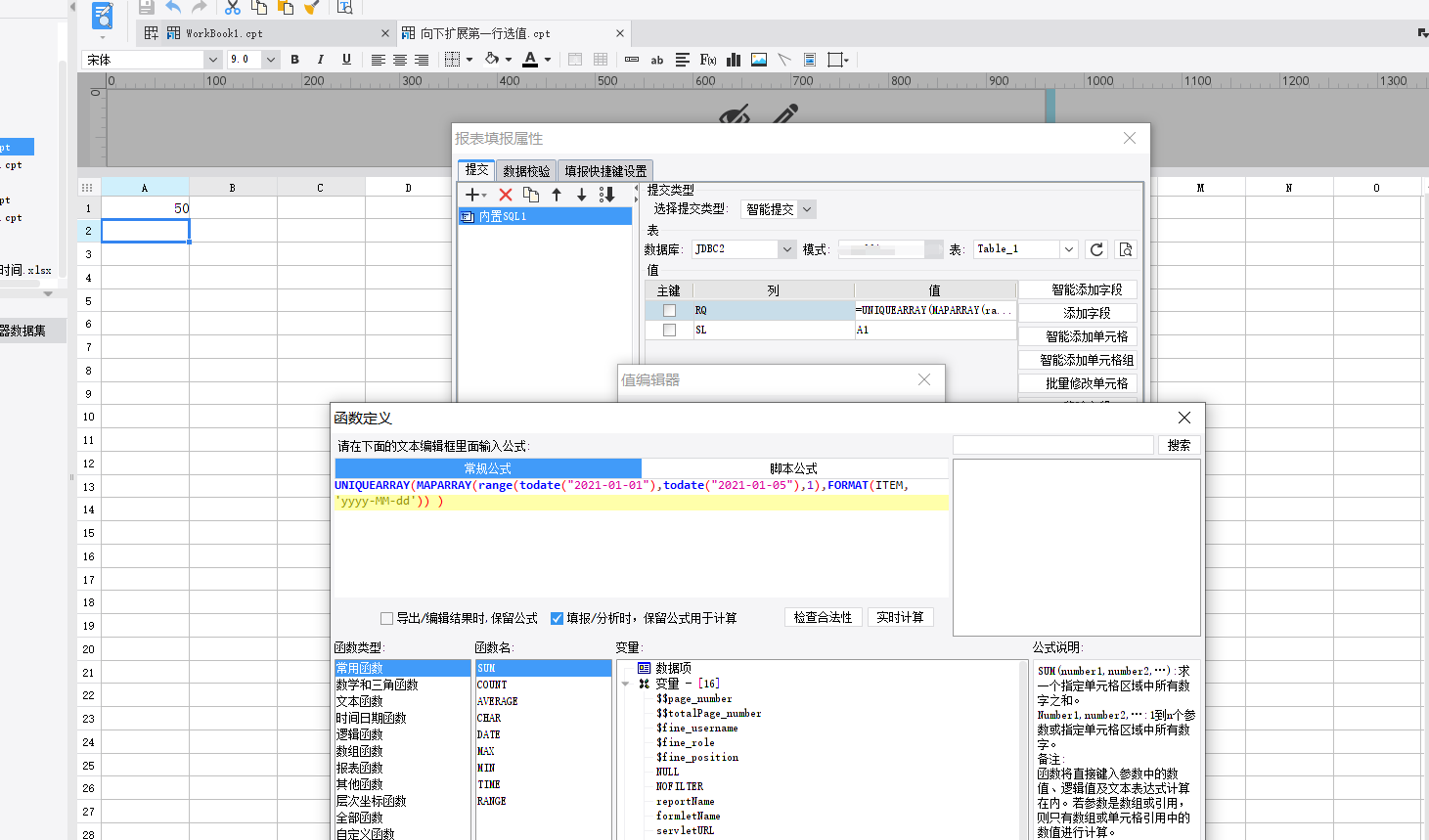Screen dimensions: 1429x840
Task: Insert chart with the bar chart icon
Action: point(734,60)
